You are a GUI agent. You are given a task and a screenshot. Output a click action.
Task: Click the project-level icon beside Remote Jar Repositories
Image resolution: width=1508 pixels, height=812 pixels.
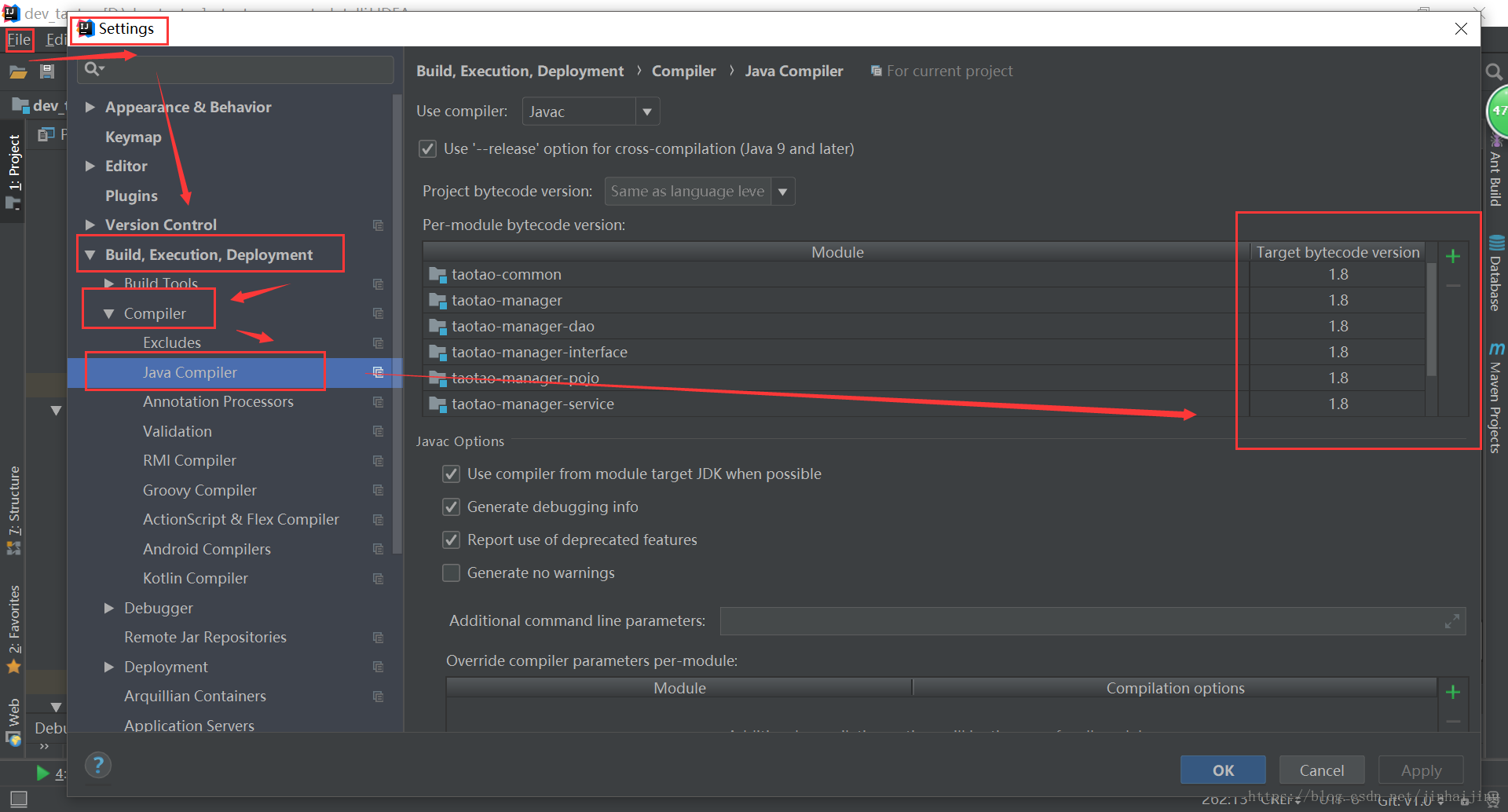[x=378, y=638]
